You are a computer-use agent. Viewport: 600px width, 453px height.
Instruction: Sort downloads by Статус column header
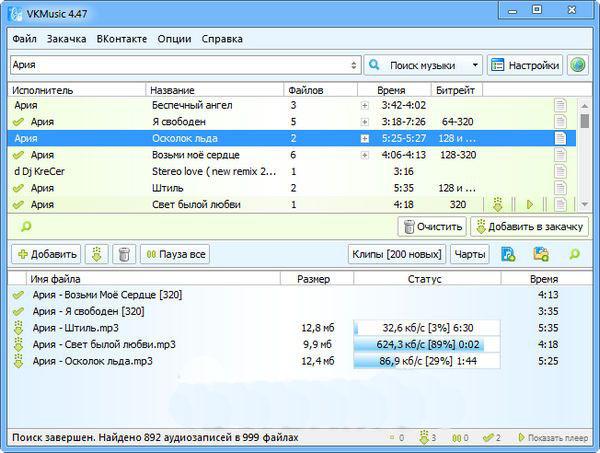427,279
